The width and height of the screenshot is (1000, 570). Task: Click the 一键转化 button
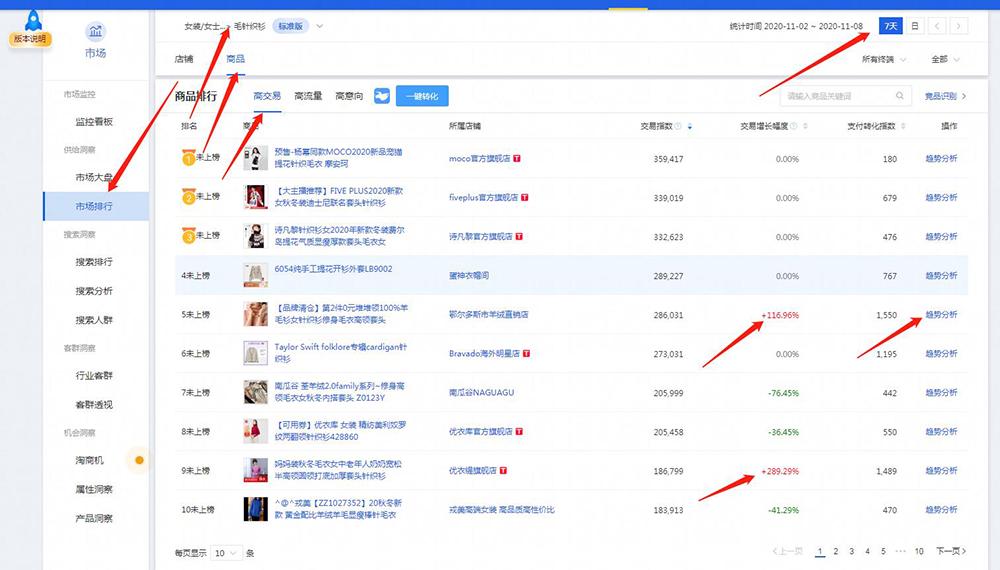tap(422, 96)
